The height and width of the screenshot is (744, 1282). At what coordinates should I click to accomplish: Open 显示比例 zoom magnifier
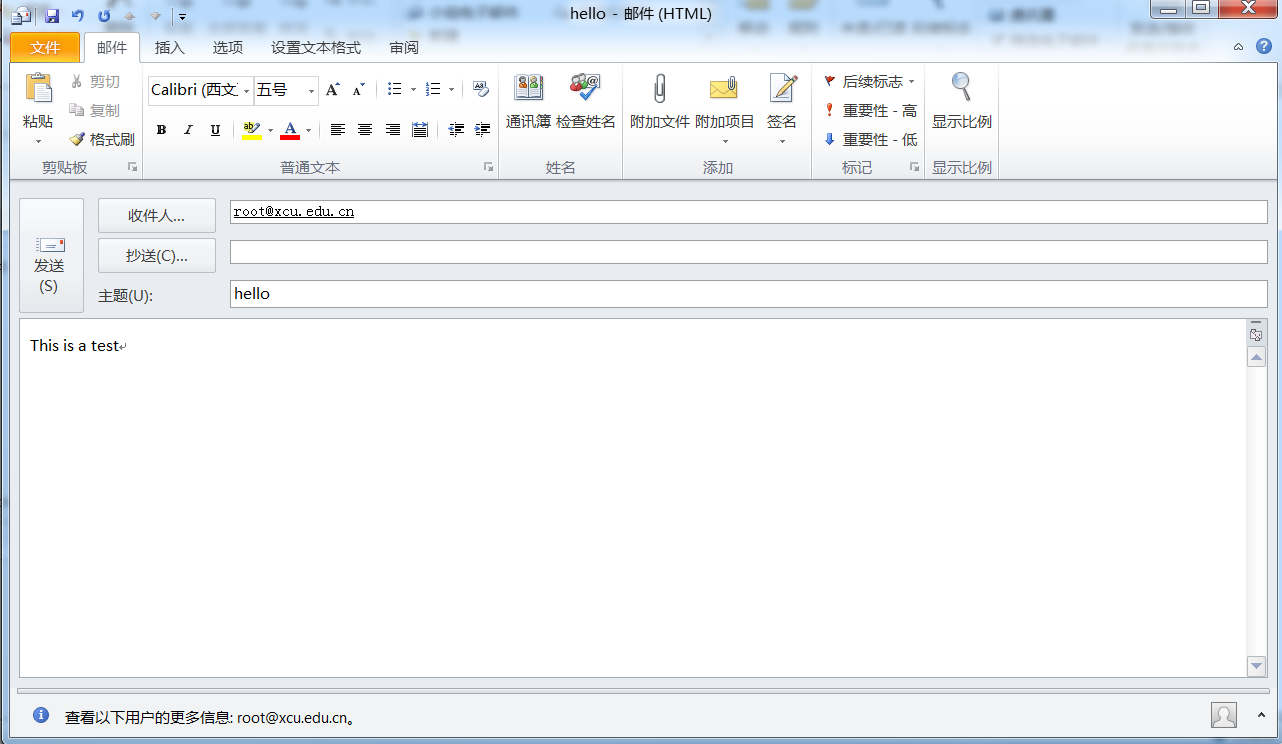962,102
